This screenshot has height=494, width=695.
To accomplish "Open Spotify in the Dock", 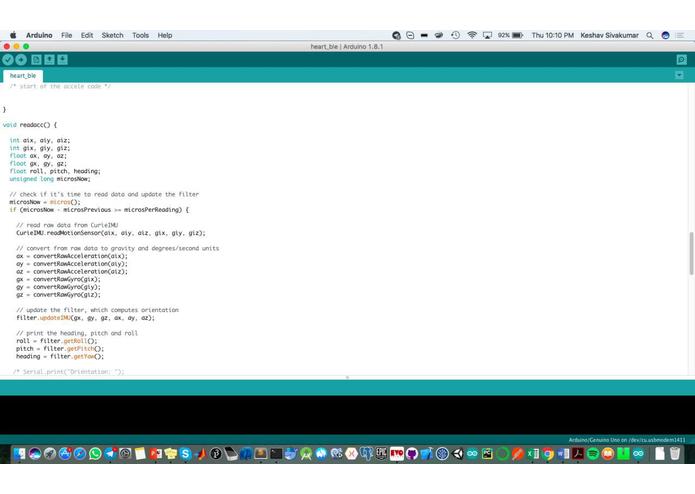I will coord(593,454).
